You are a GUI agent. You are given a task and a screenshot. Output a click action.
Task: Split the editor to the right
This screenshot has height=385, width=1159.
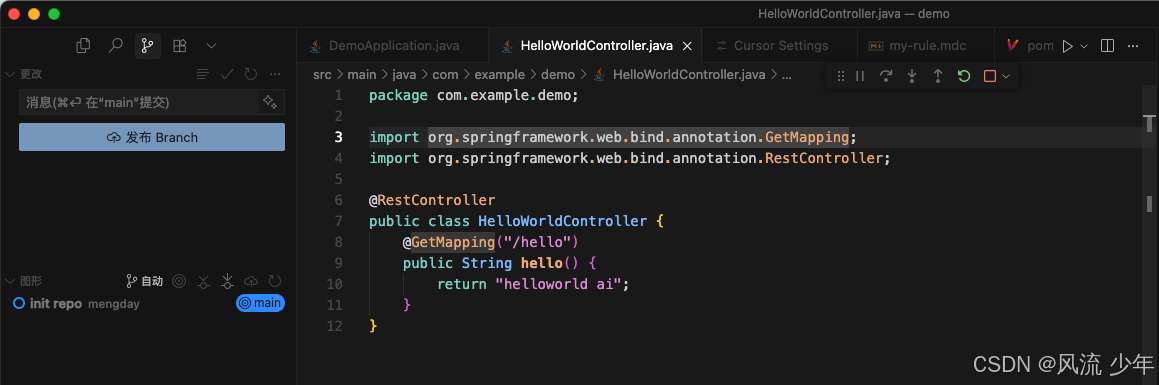(1107, 46)
